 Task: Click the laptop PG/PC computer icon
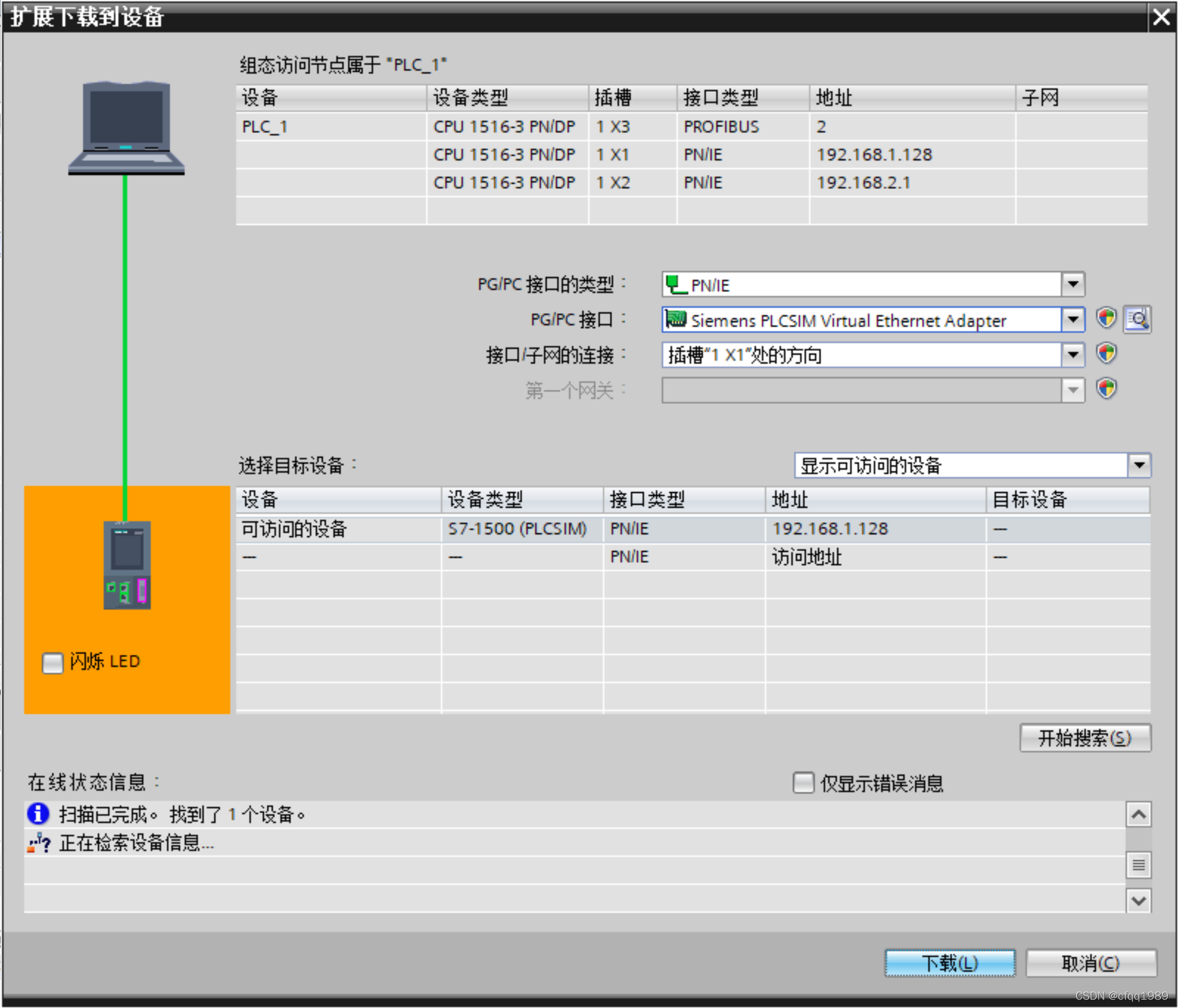coord(126,128)
